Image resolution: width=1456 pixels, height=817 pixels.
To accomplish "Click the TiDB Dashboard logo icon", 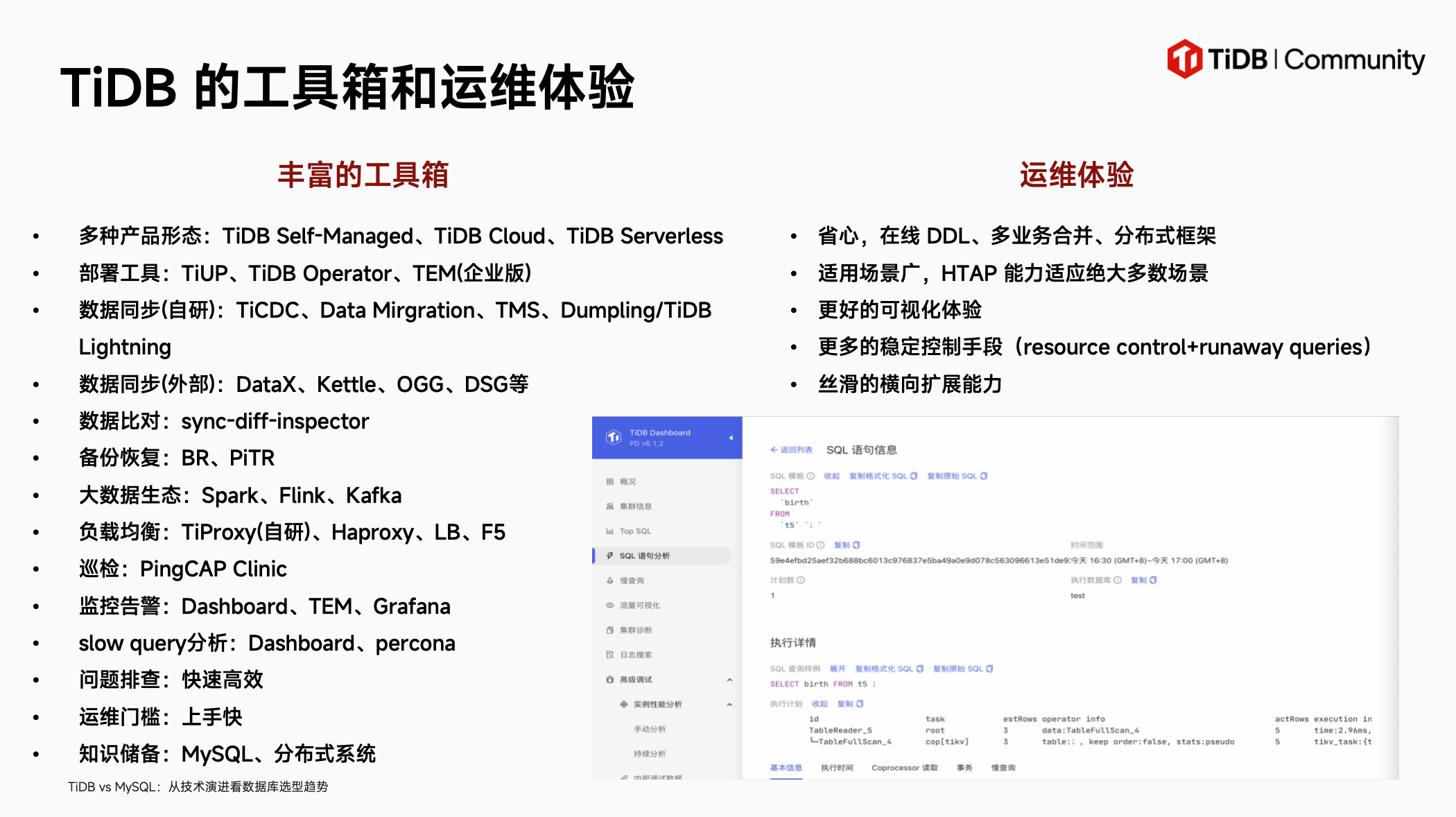I will [613, 437].
